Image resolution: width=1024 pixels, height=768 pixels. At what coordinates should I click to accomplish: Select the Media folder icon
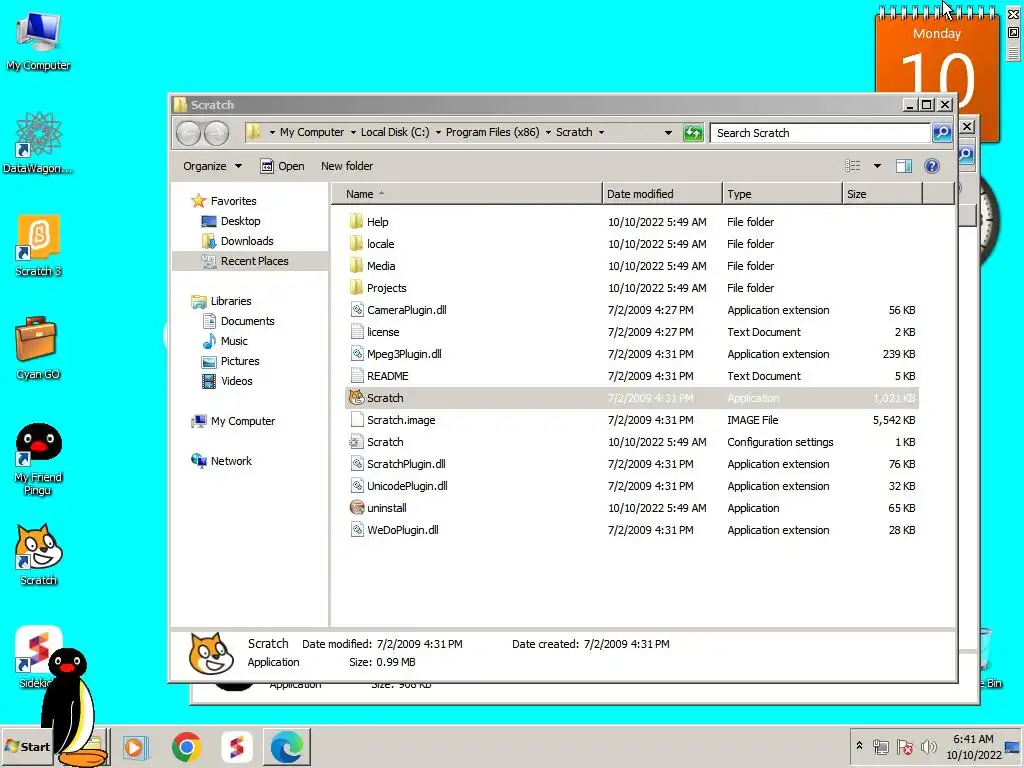pyautogui.click(x=356, y=266)
